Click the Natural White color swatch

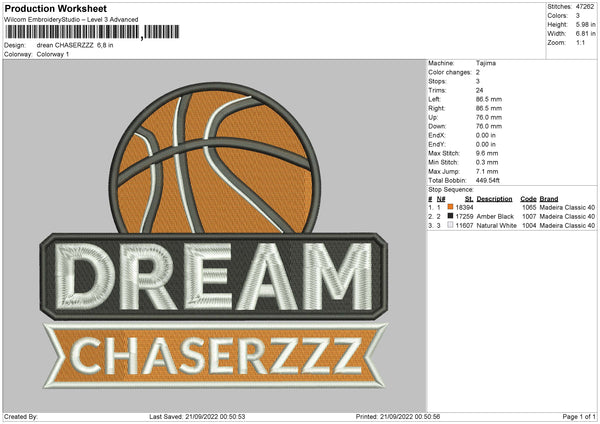point(450,225)
